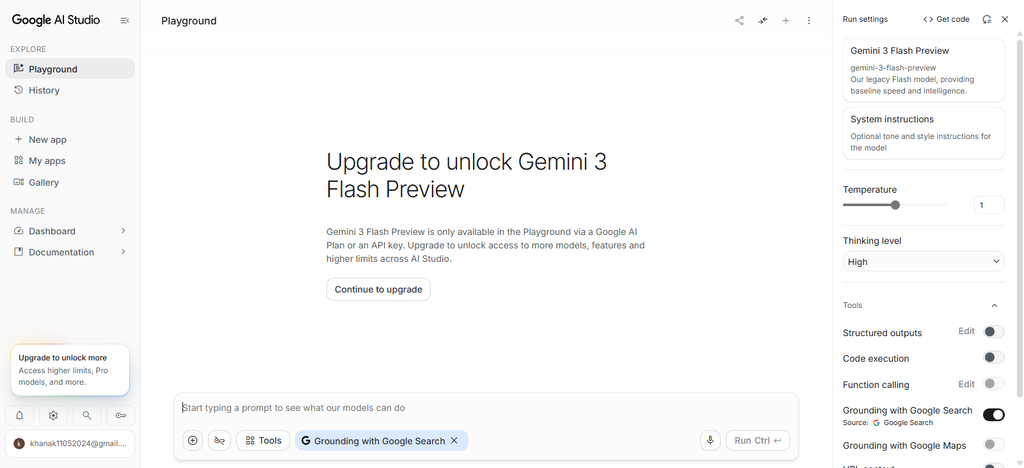Open the API key icon at sidebar bottom
The width and height of the screenshot is (1024, 468).
coord(121,415)
